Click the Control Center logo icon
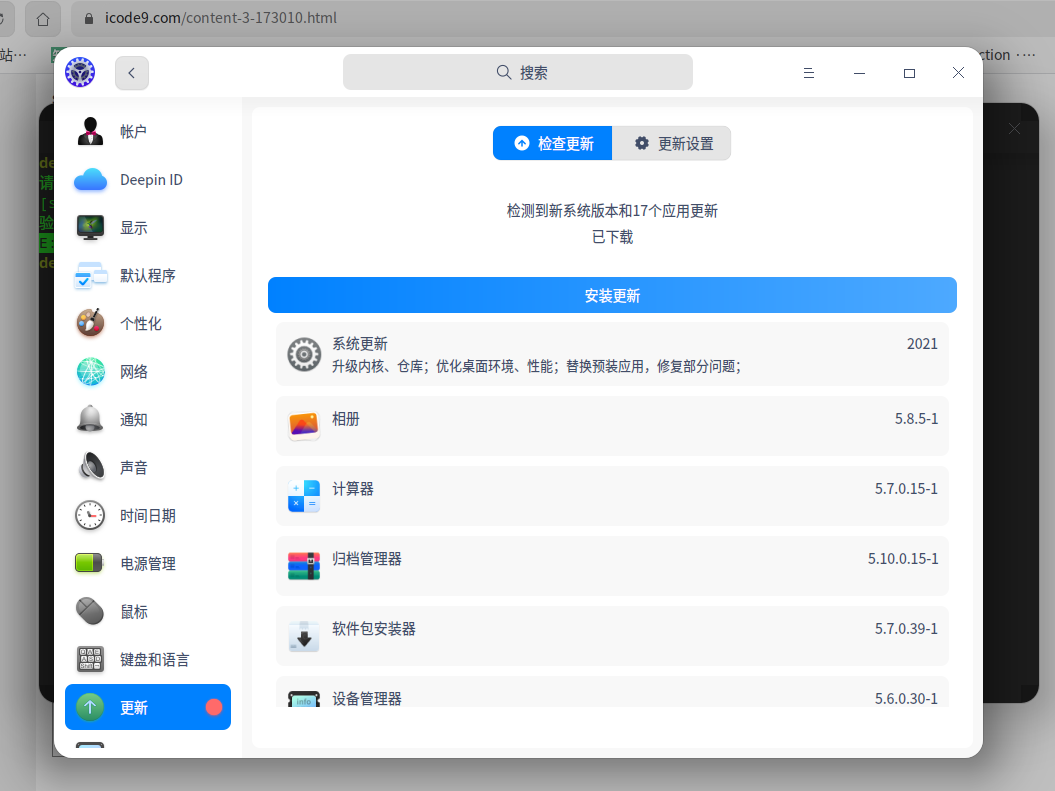 [x=80, y=72]
